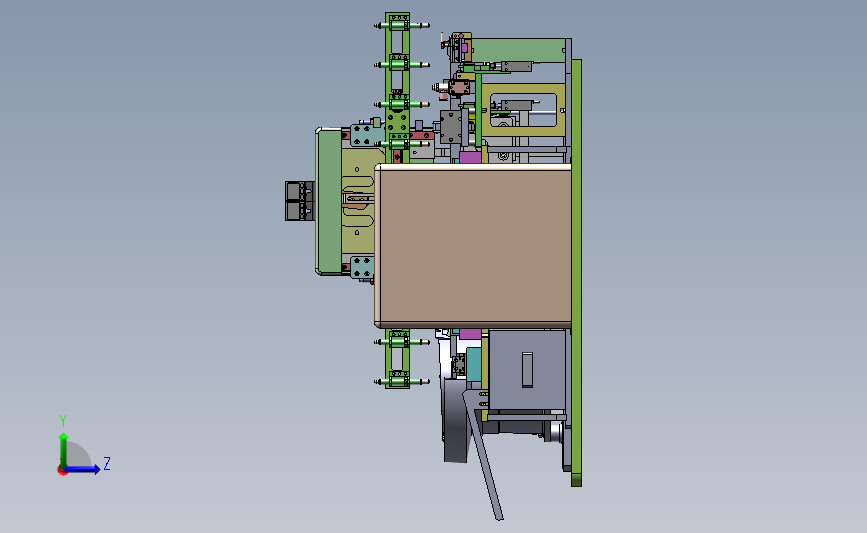867x533 pixels.
Task: Select the upper green vertical rail bracket
Action: click(x=397, y=86)
